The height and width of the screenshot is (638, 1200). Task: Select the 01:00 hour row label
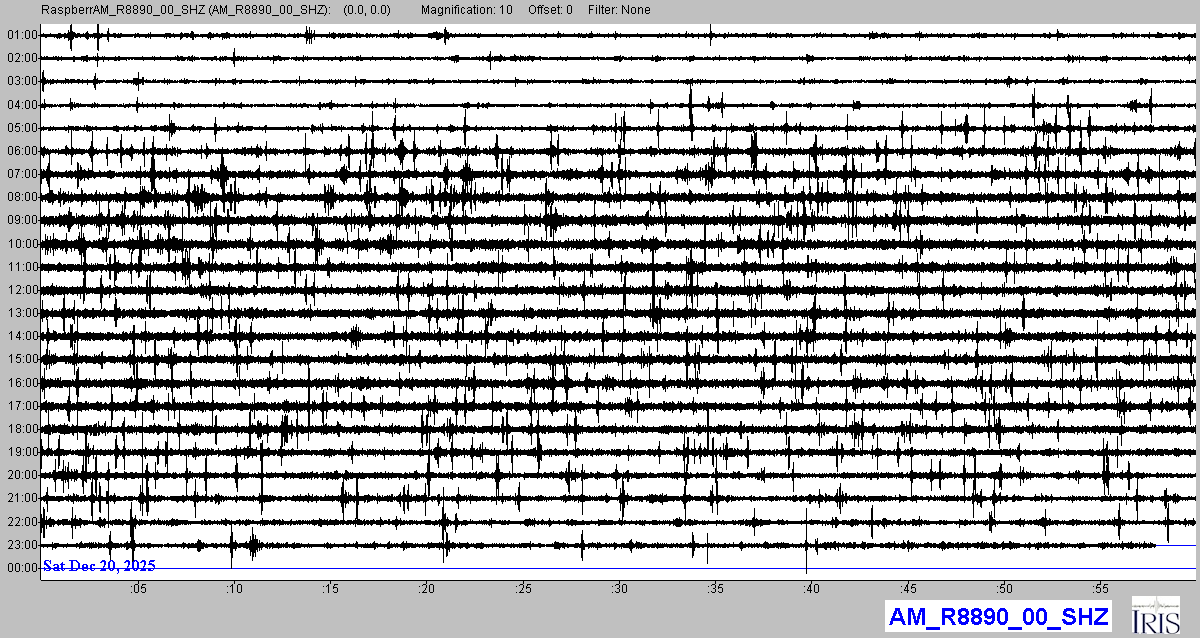coord(22,35)
